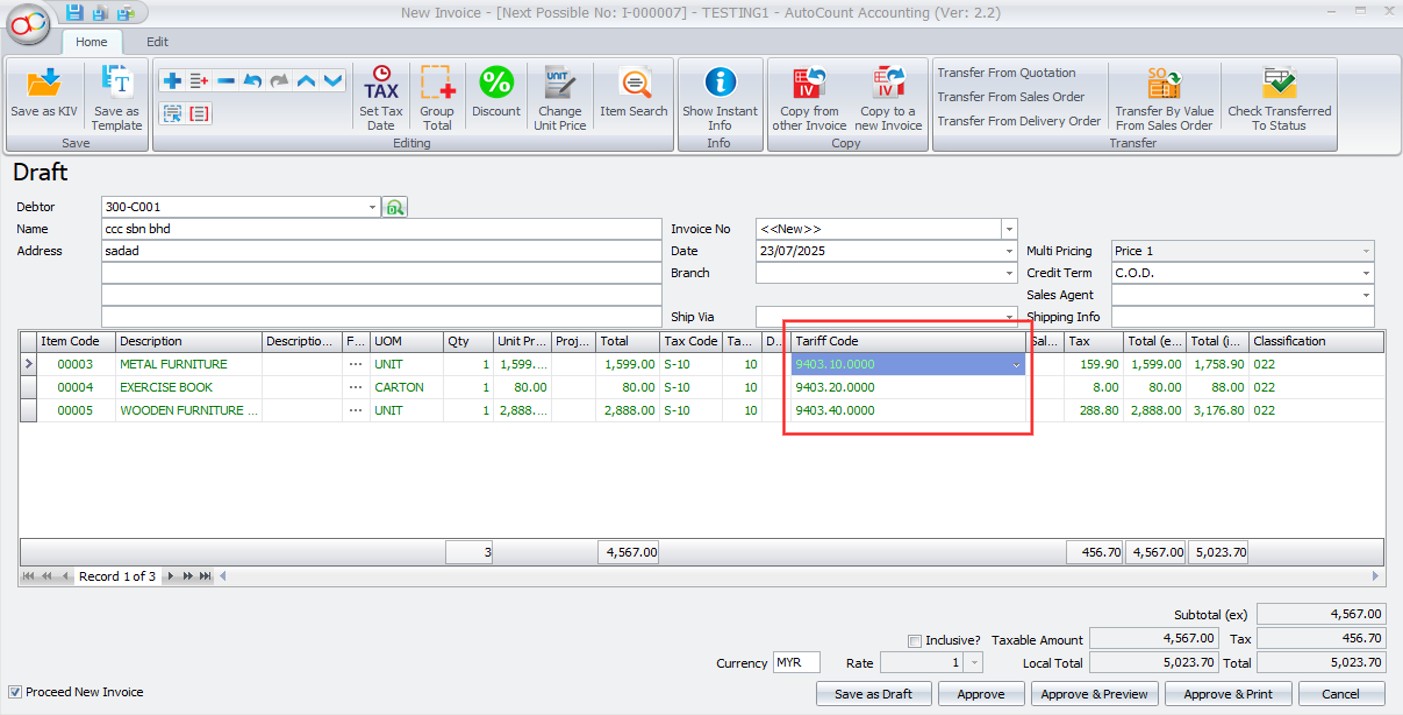Click the Group Total icon
The image size is (1403, 715).
[x=437, y=84]
